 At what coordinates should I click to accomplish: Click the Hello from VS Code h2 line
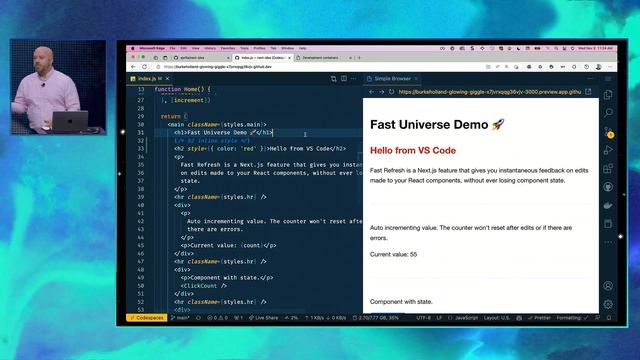260,149
